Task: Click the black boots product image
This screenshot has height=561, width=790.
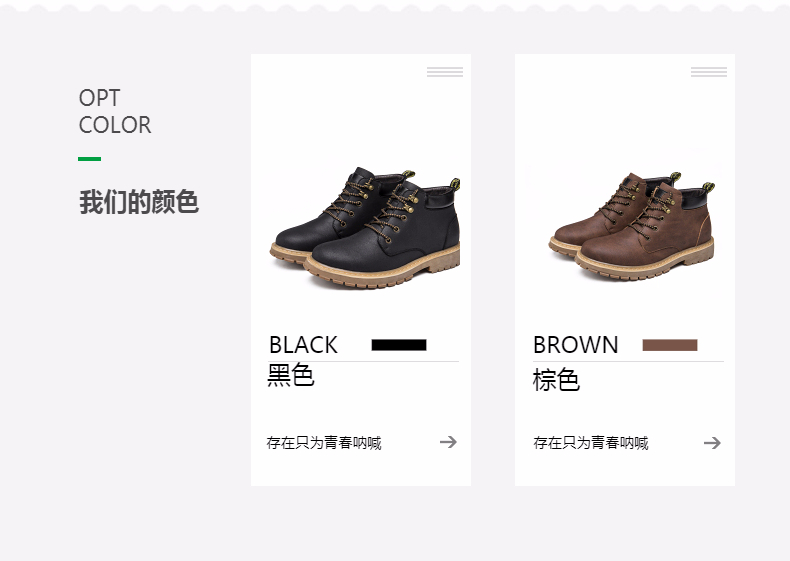Action: 365,228
